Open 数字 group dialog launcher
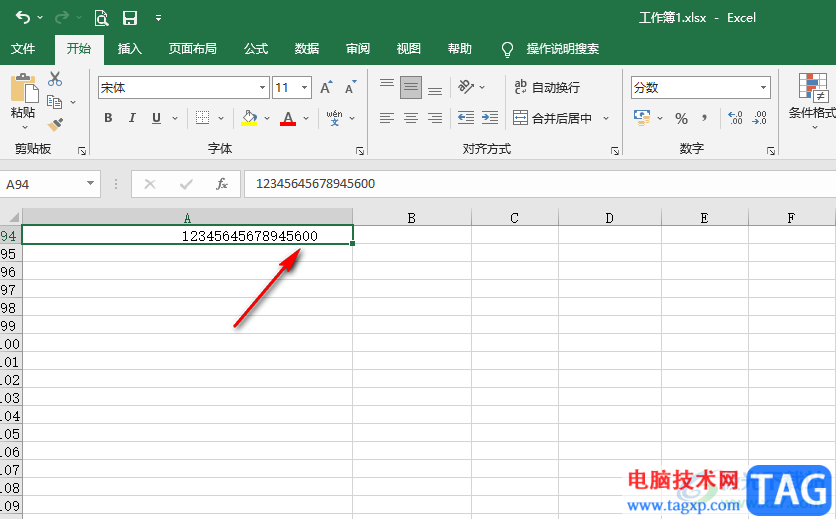The height and width of the screenshot is (519, 836). (771, 151)
